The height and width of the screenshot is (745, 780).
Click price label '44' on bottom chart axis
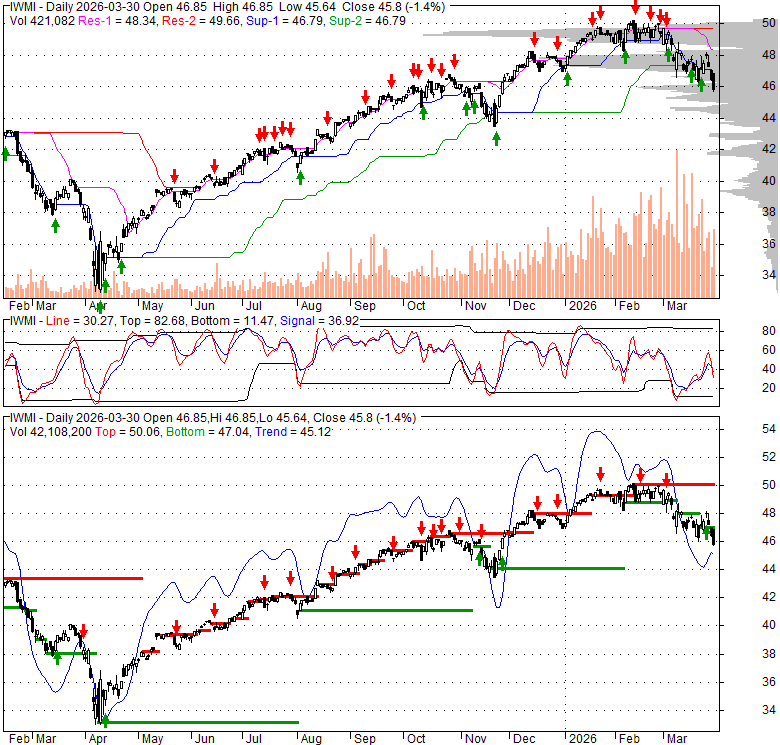click(769, 569)
